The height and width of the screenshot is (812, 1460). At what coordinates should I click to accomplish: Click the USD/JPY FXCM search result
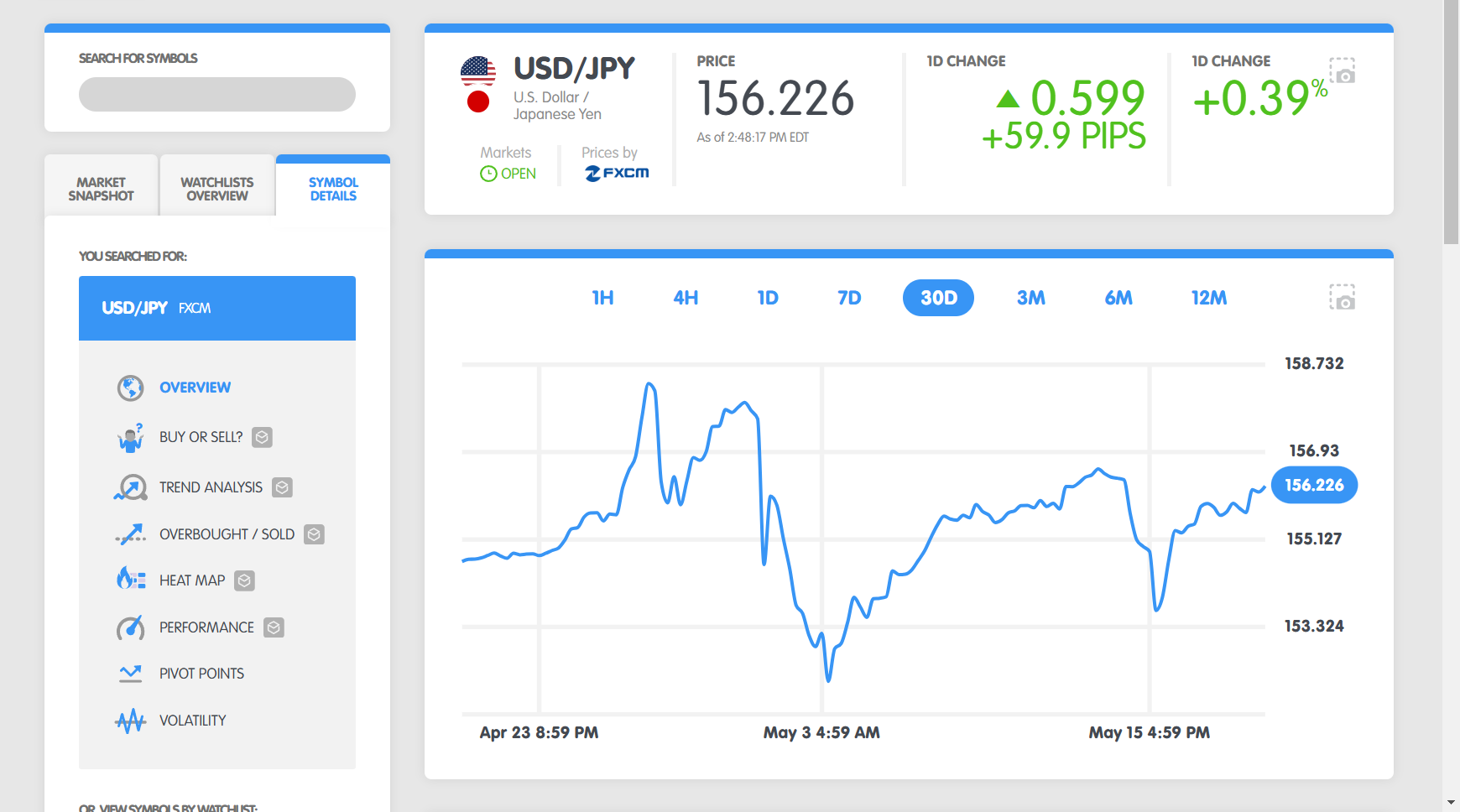217,308
